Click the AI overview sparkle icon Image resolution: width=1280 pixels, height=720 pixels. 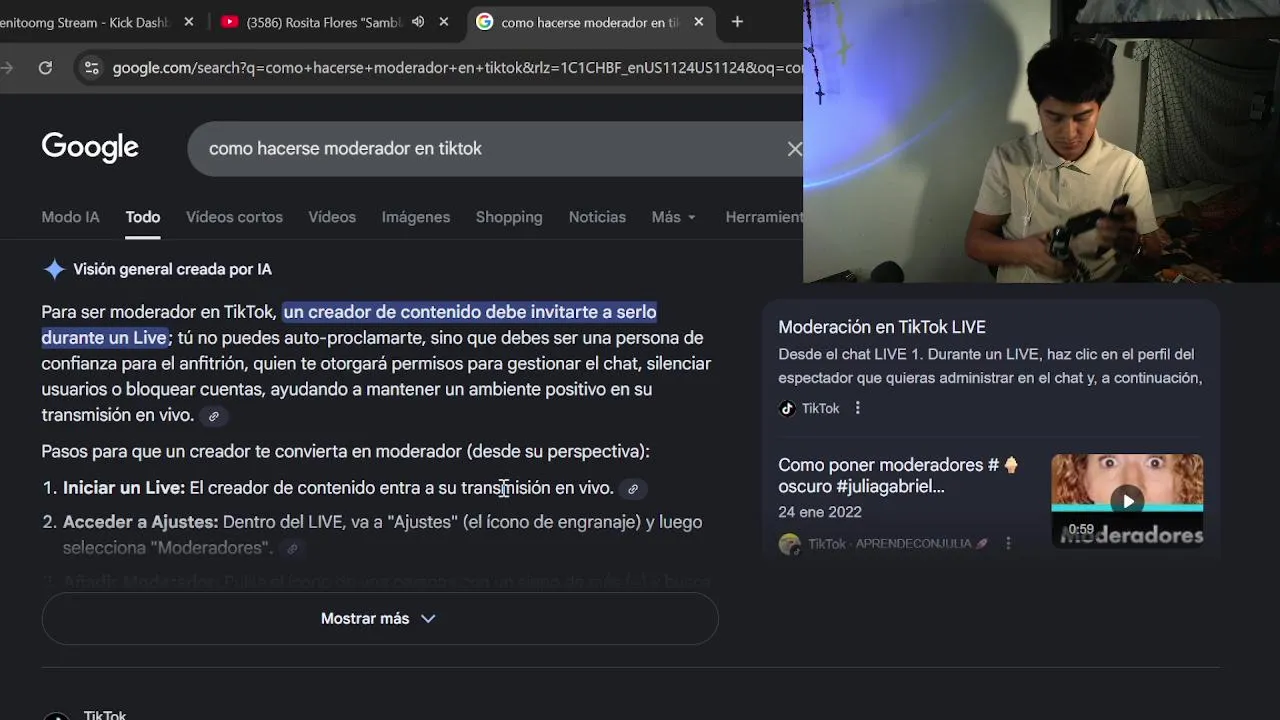tap(54, 269)
